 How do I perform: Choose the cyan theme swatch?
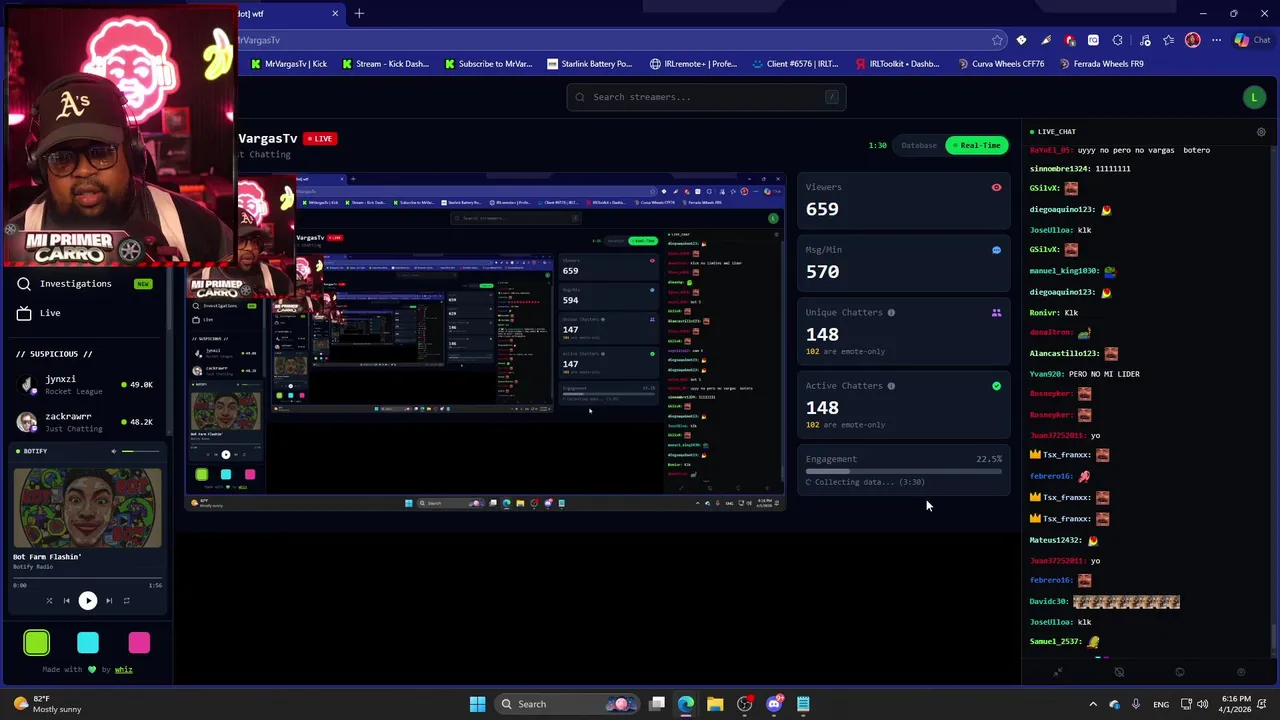[x=88, y=643]
